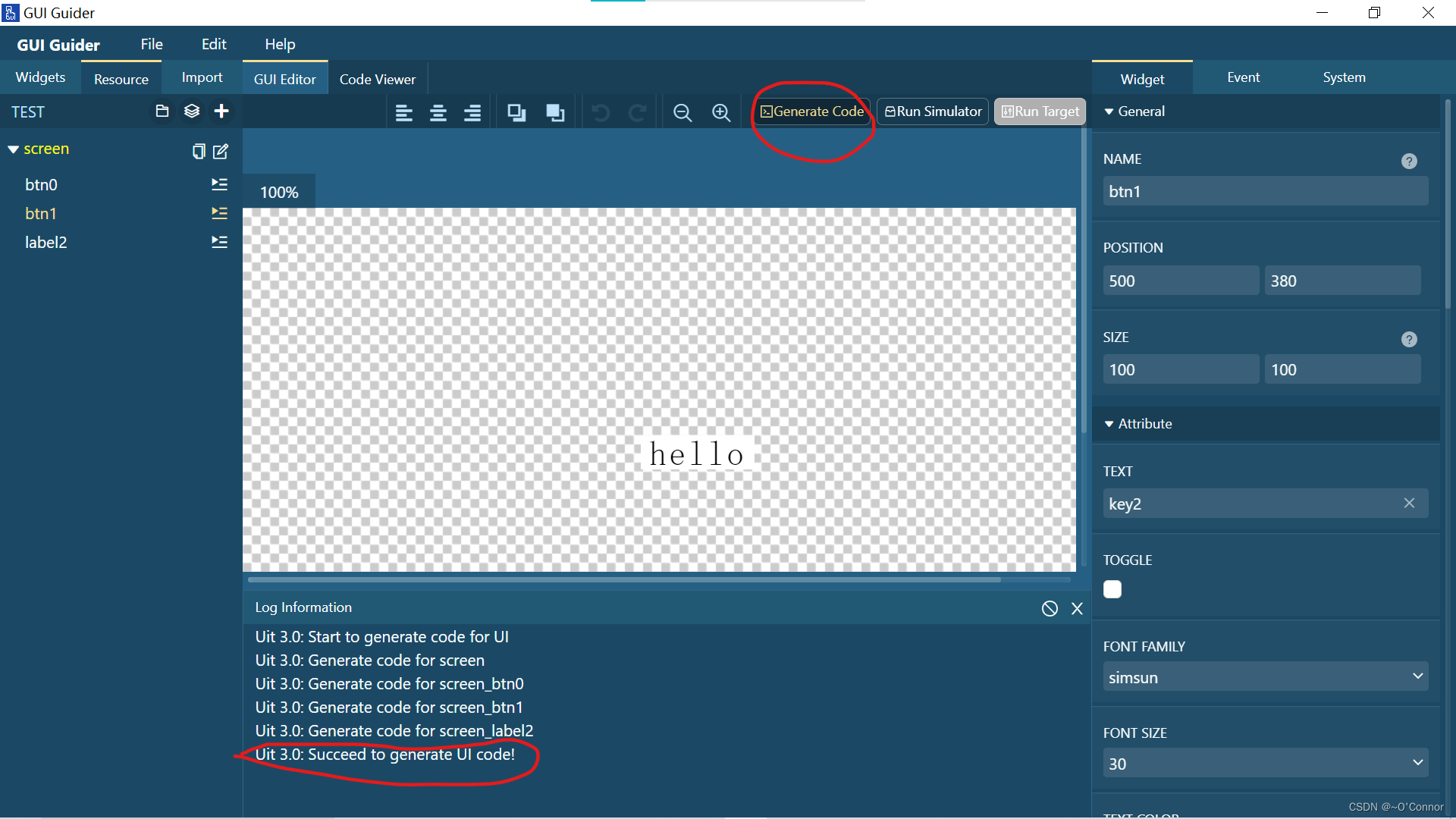
Task: Click the edit icon beside screen
Action: coord(221,151)
